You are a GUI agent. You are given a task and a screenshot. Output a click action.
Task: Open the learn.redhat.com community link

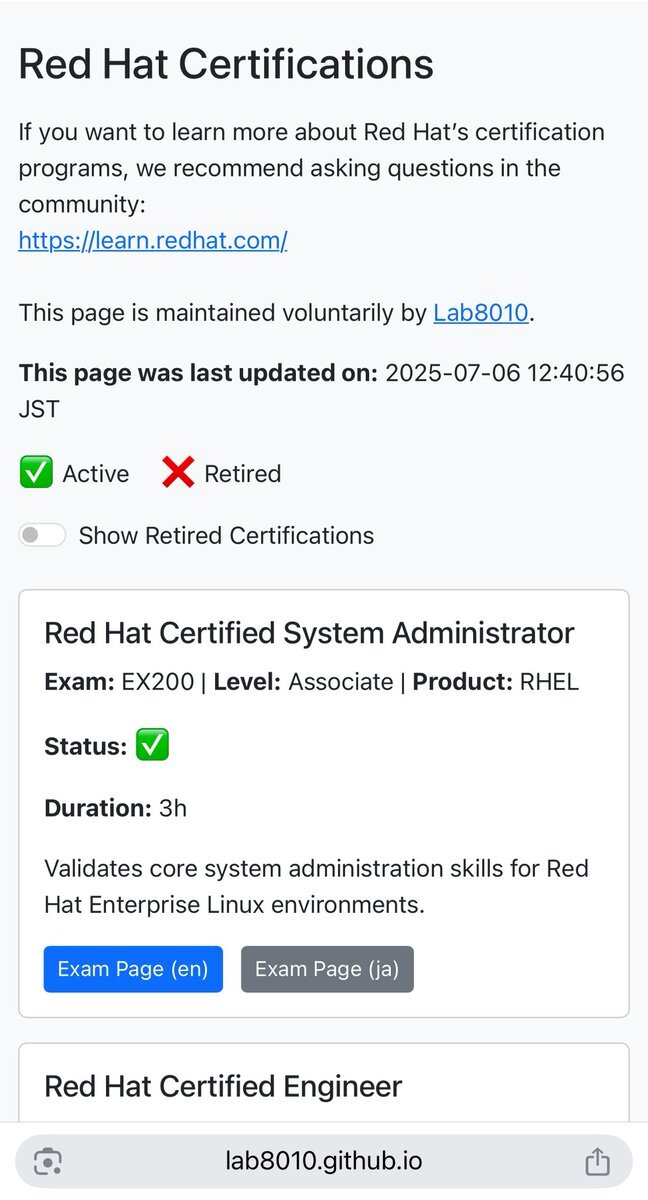tap(153, 241)
